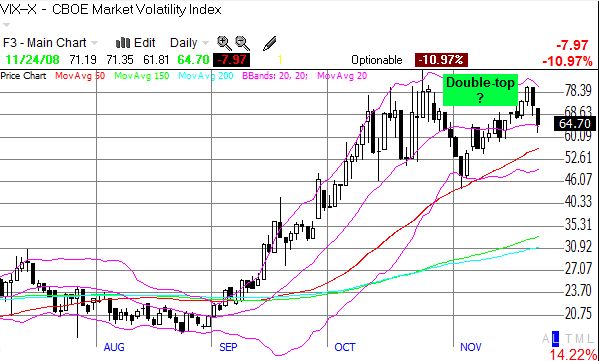Toggle the A scale letter
This screenshot has height=361, width=599.
[546, 338]
